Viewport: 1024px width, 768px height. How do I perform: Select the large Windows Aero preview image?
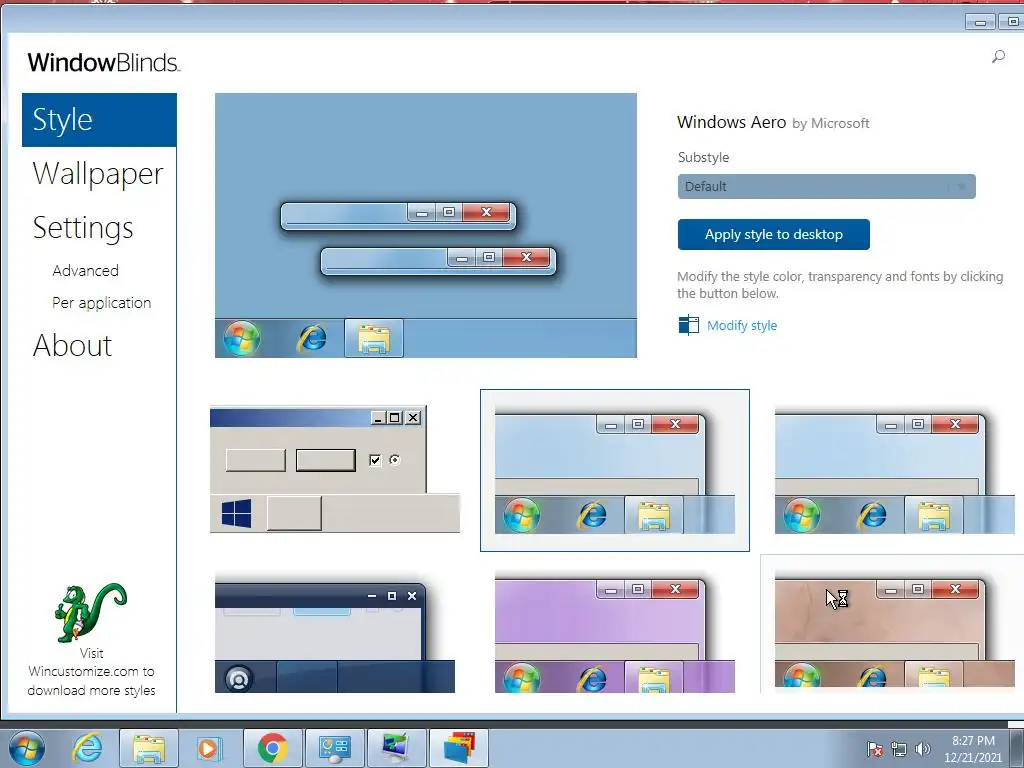pos(426,225)
